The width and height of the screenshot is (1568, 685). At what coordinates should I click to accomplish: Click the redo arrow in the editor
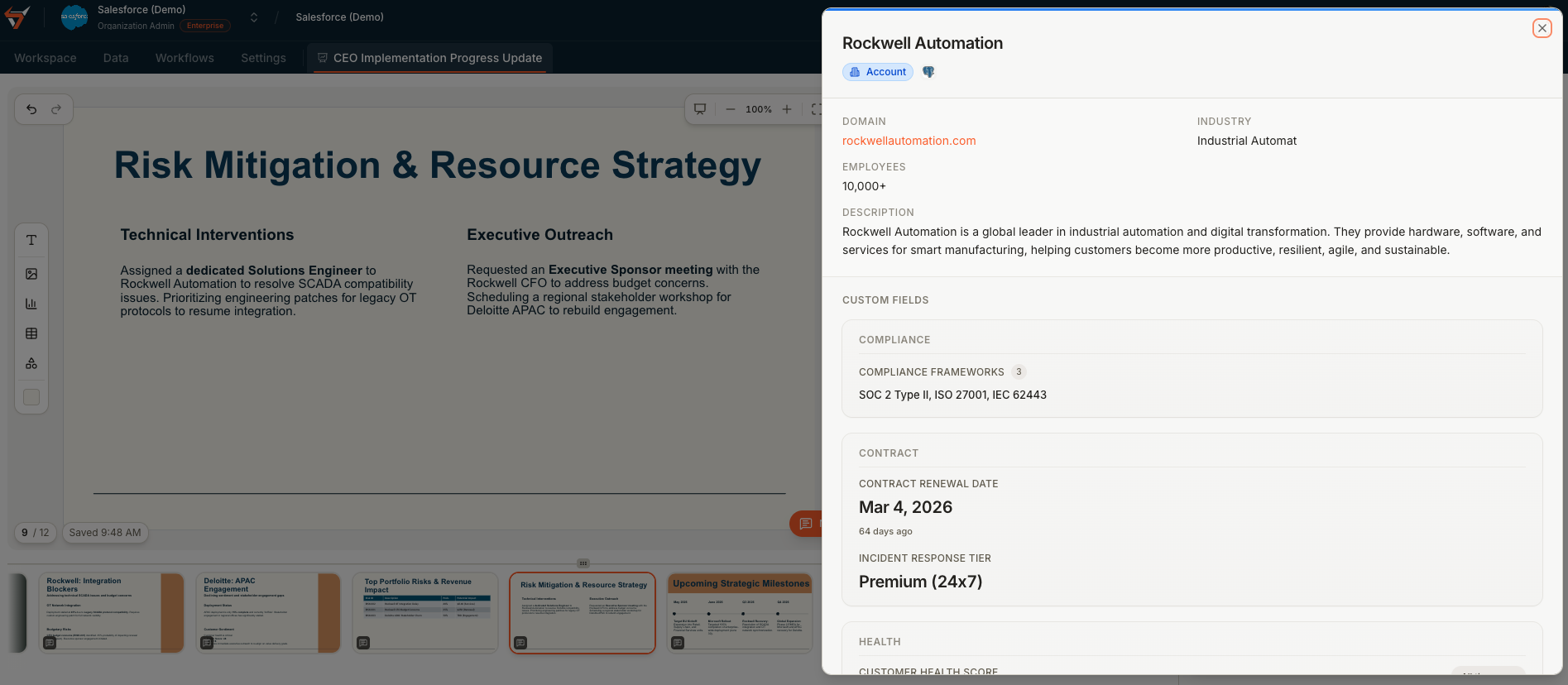click(56, 109)
